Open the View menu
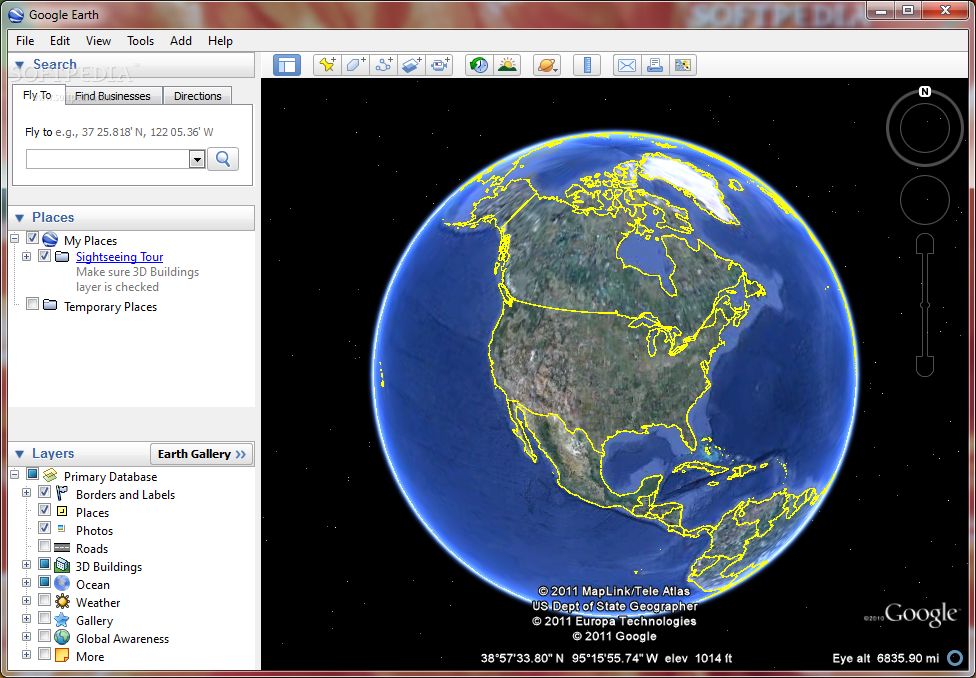 (x=98, y=41)
